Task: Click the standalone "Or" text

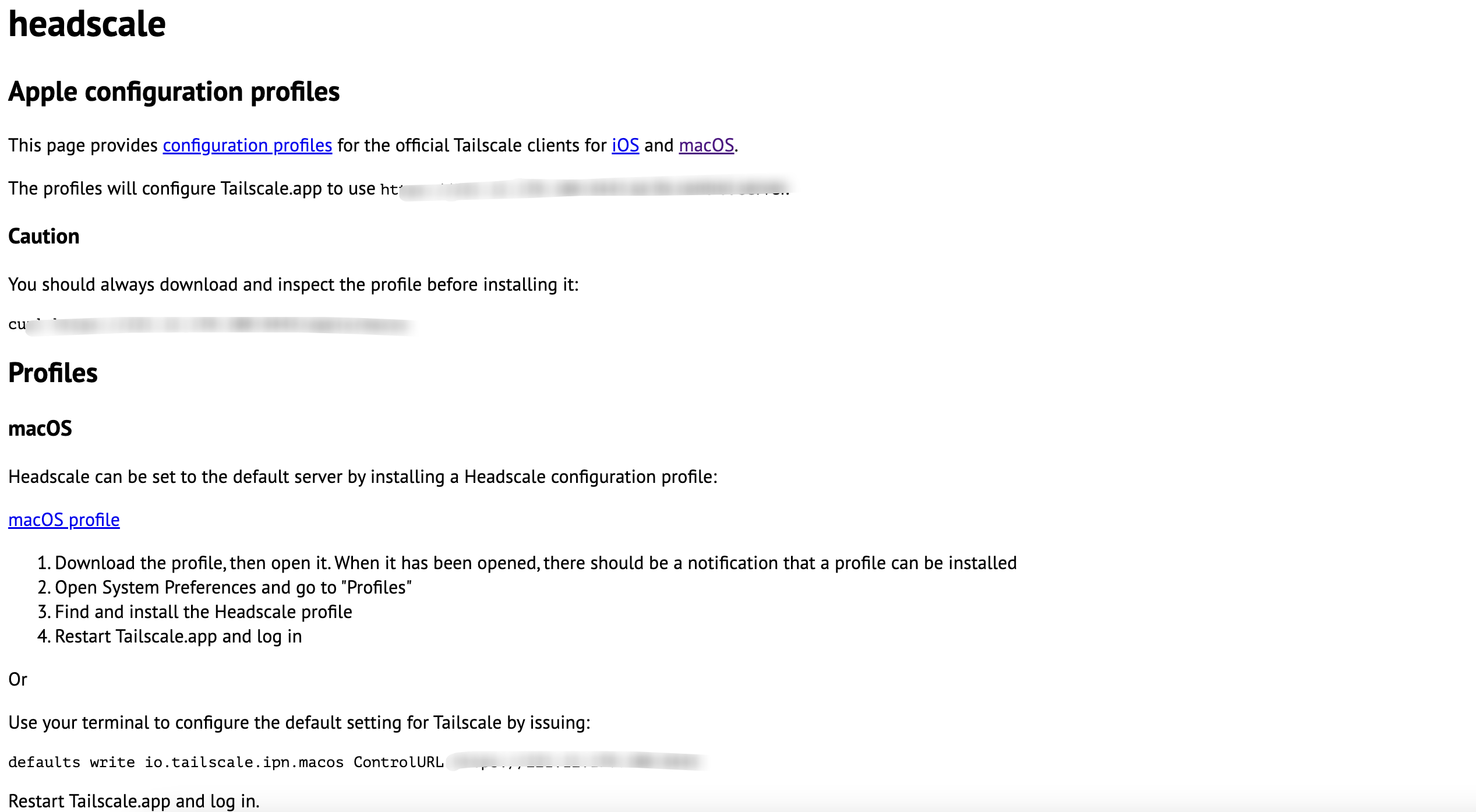Action: coord(18,679)
